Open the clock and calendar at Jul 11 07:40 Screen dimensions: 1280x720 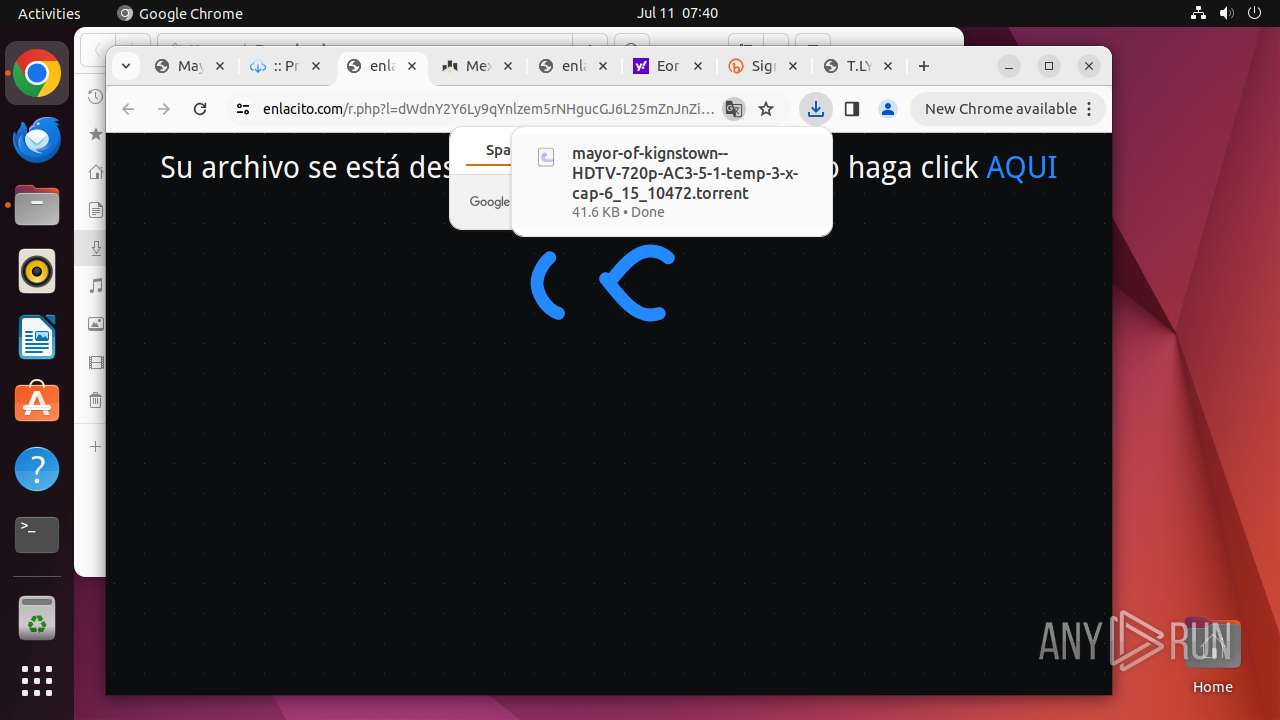(x=677, y=13)
